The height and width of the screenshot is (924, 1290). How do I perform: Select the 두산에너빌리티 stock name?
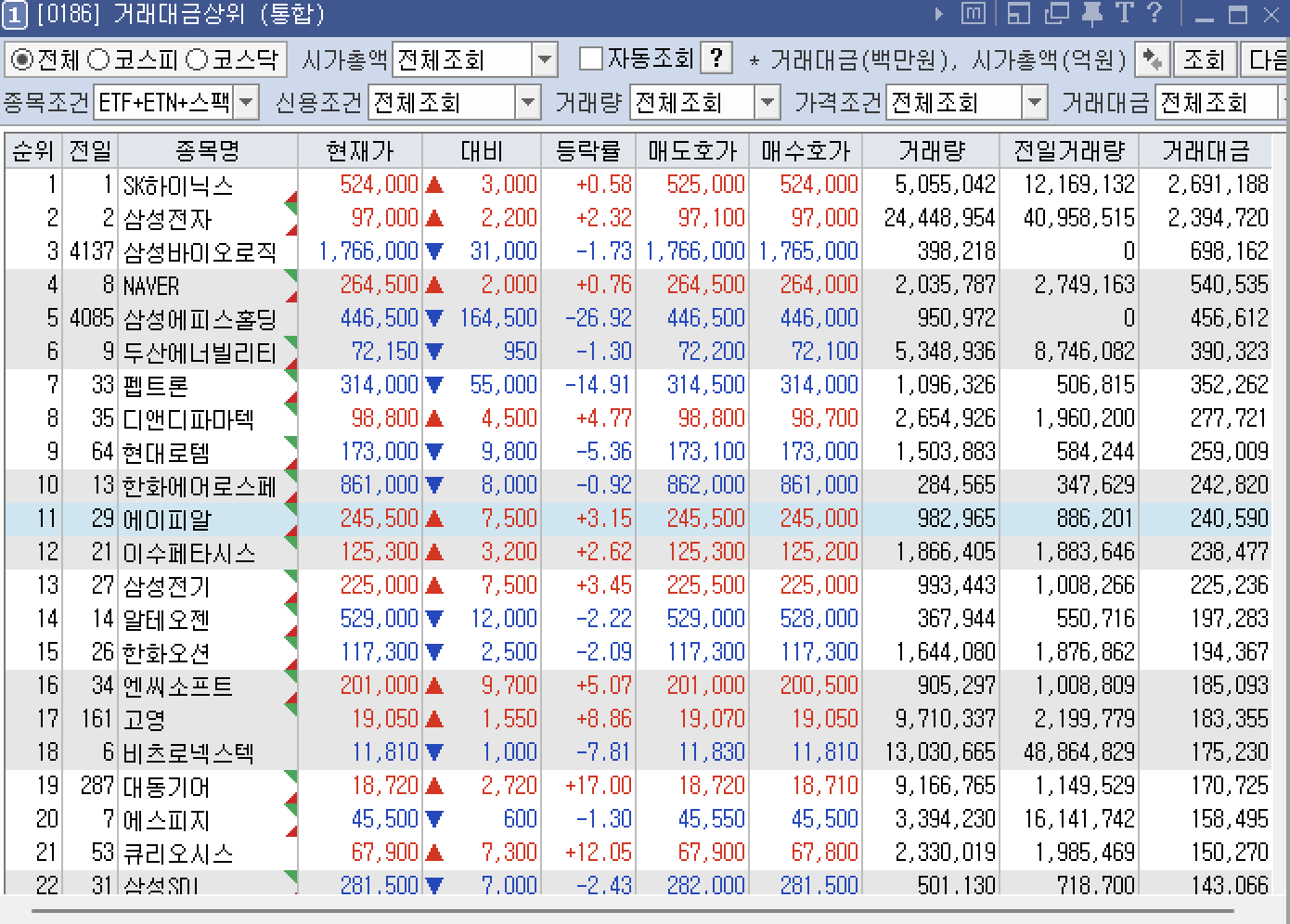tap(200, 353)
